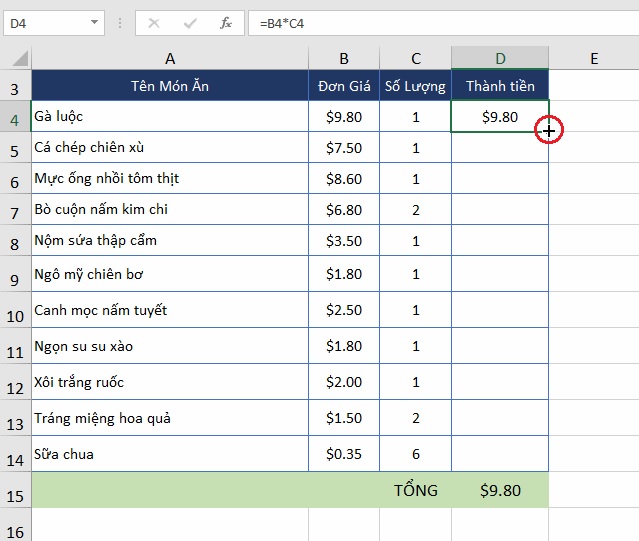Click the 'TỔNG' label cell
The image size is (639, 541).
coord(415,490)
